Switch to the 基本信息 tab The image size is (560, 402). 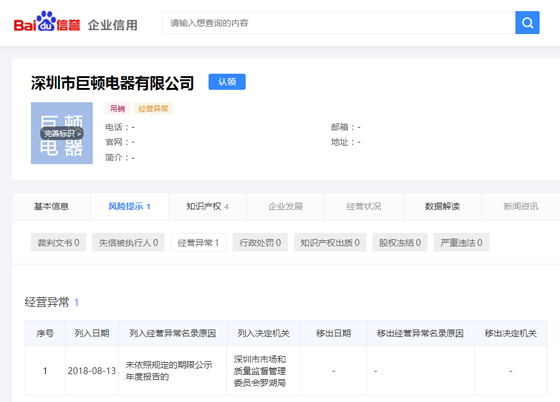[51, 206]
